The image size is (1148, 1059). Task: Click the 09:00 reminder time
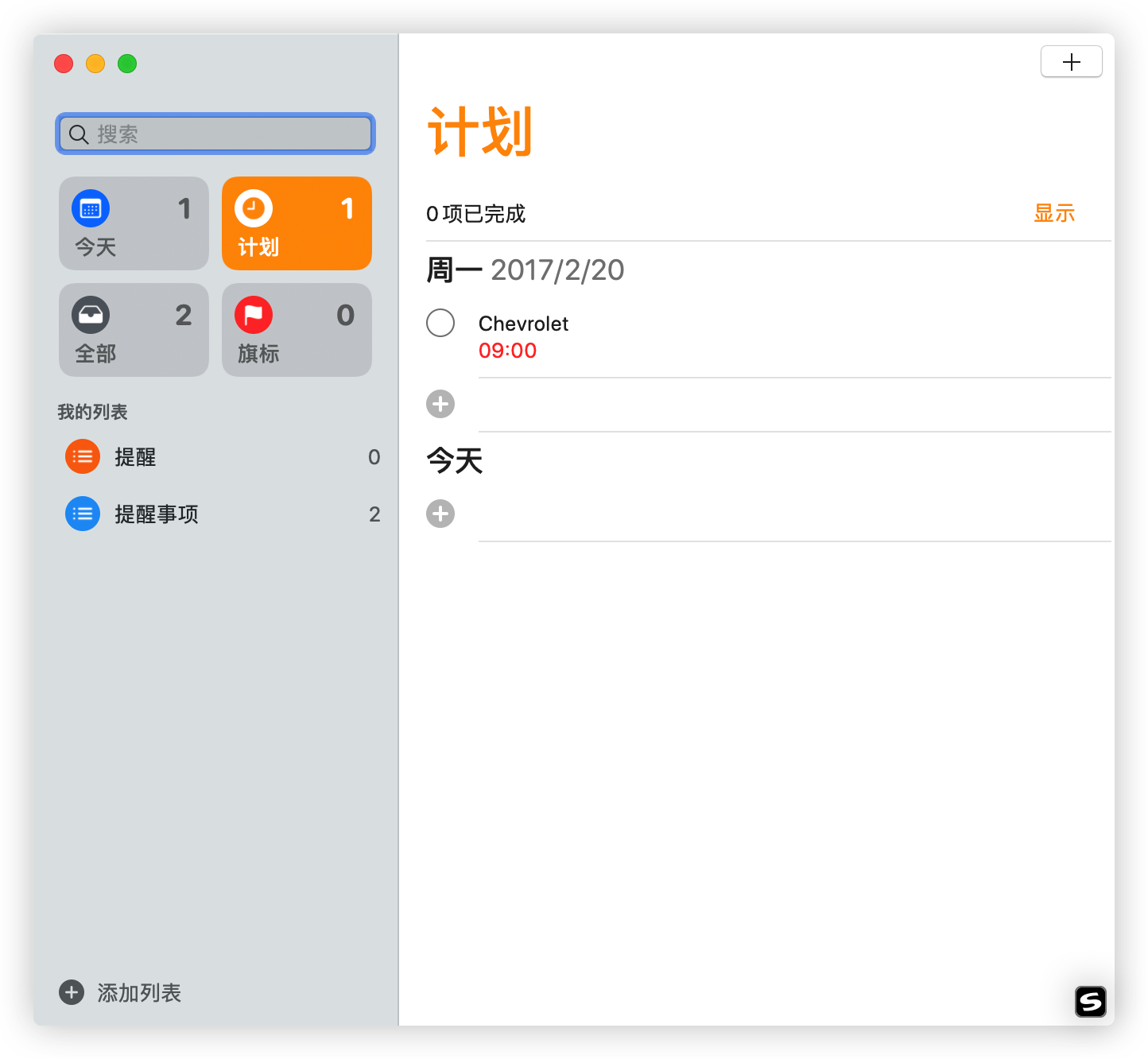point(507,351)
